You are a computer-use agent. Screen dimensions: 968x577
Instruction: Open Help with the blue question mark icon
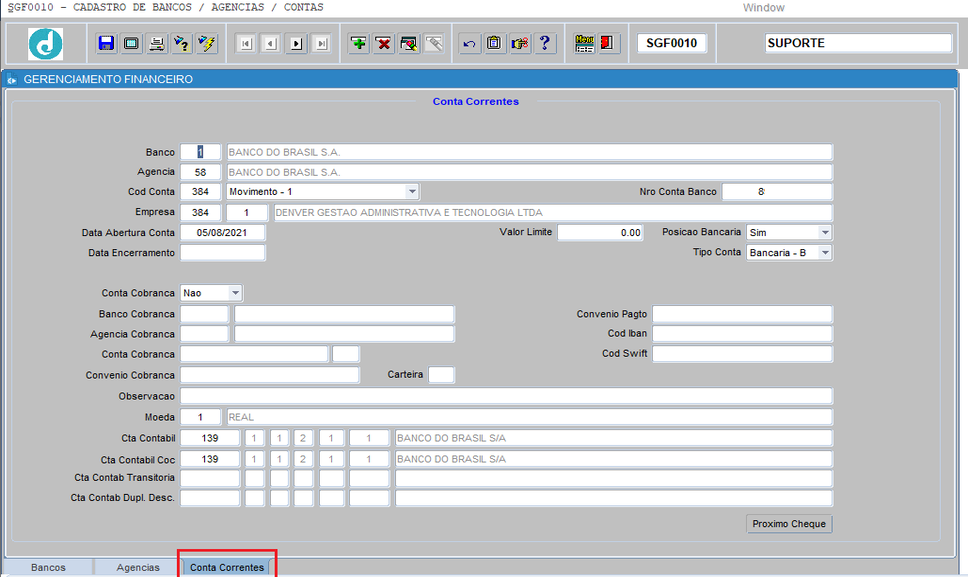[545, 43]
